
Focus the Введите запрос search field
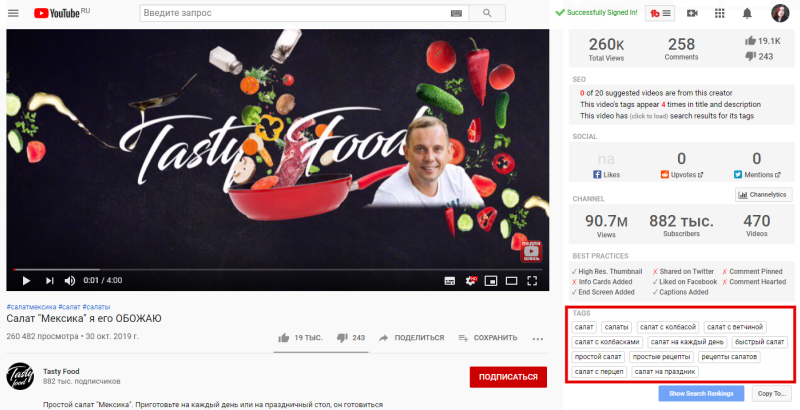click(296, 13)
